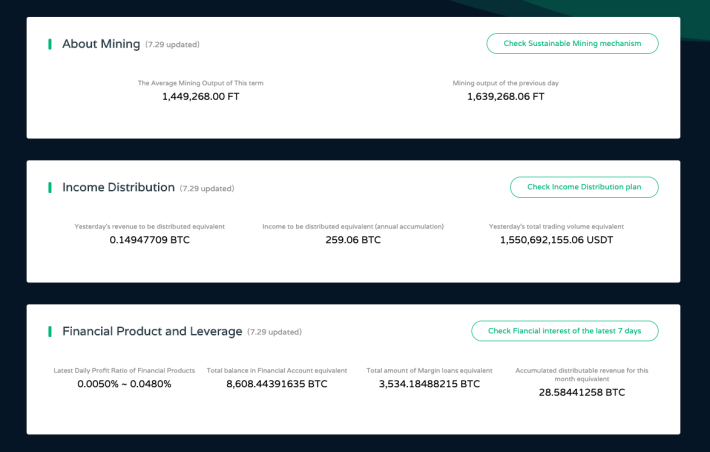710x452 pixels.
Task: Click green bar beside Financial Product and Leverage
Action: tap(50, 332)
